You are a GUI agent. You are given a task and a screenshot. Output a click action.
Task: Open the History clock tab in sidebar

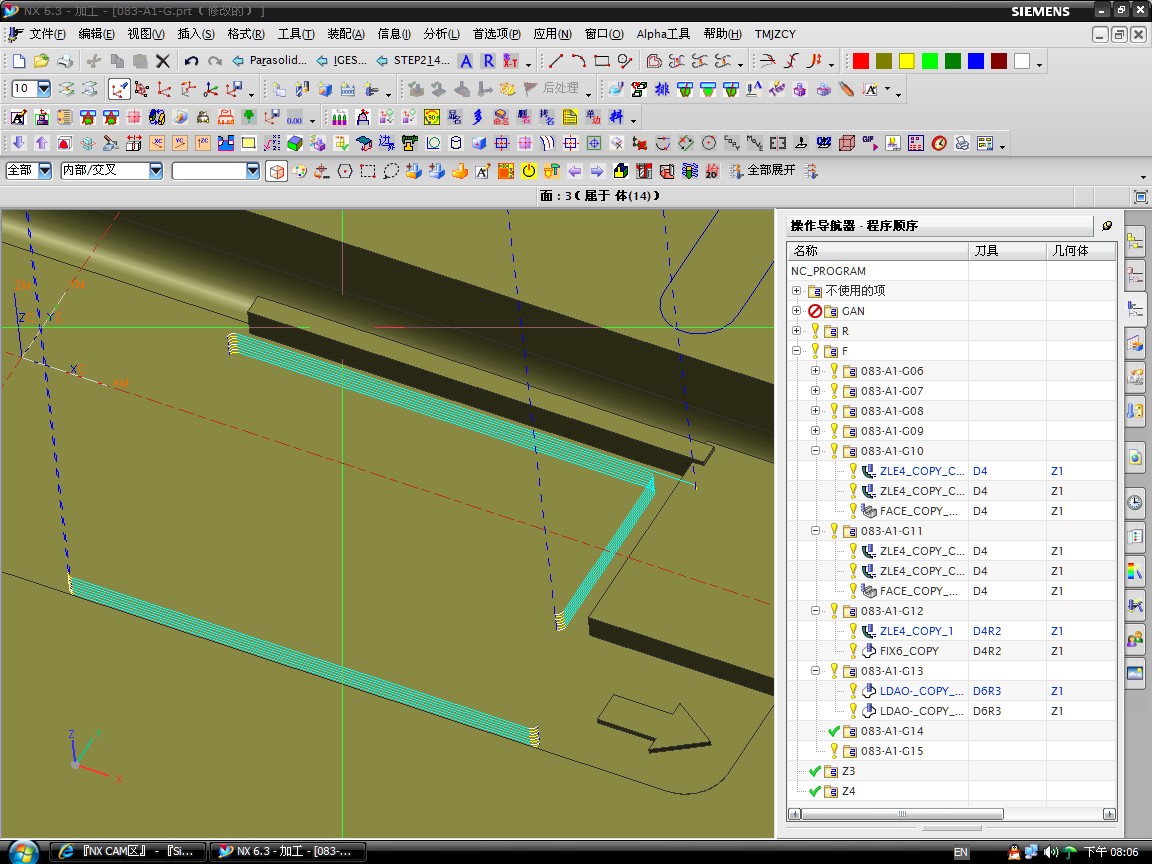[x=1135, y=502]
